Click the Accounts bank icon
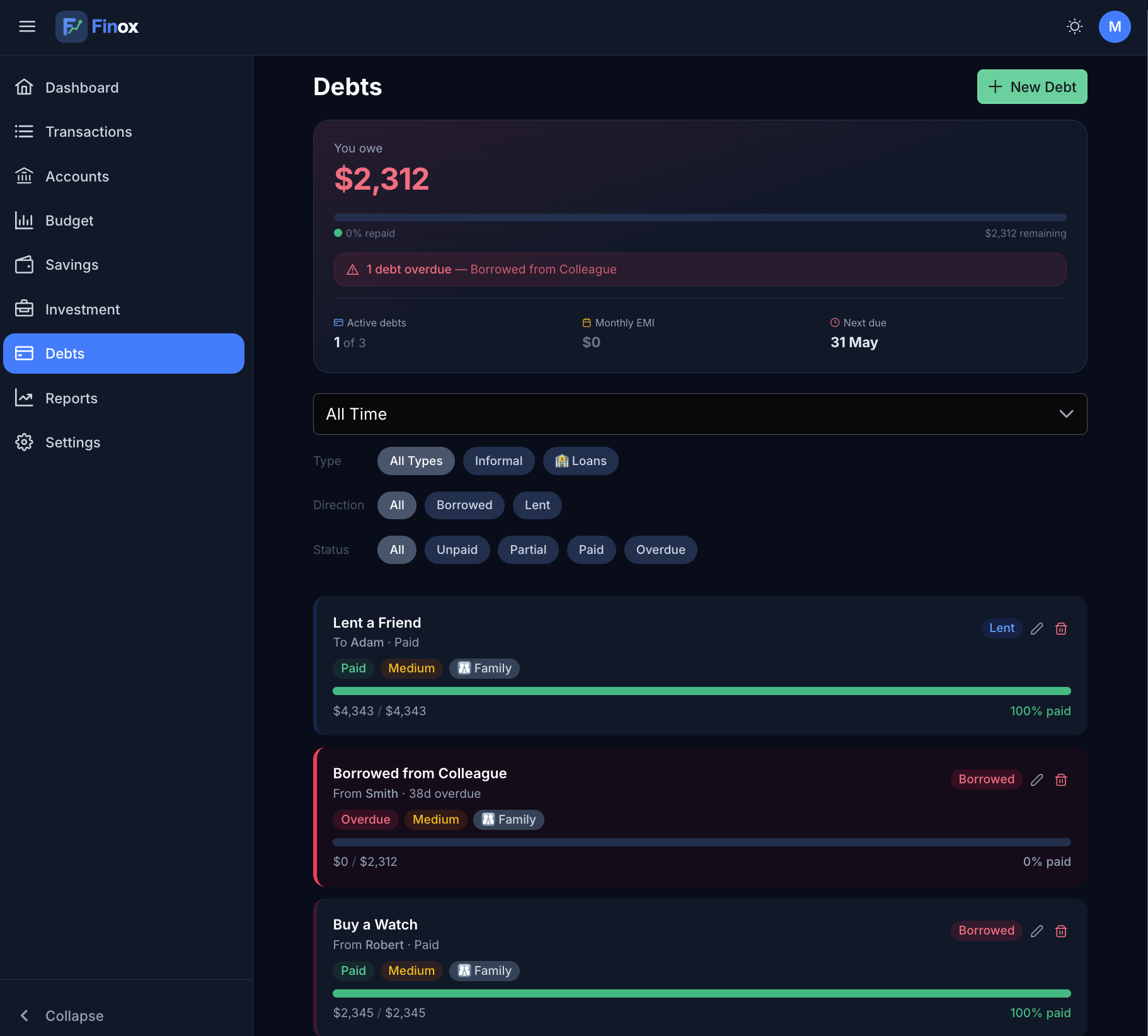Screen dimensions: 1148x1036 24,176
